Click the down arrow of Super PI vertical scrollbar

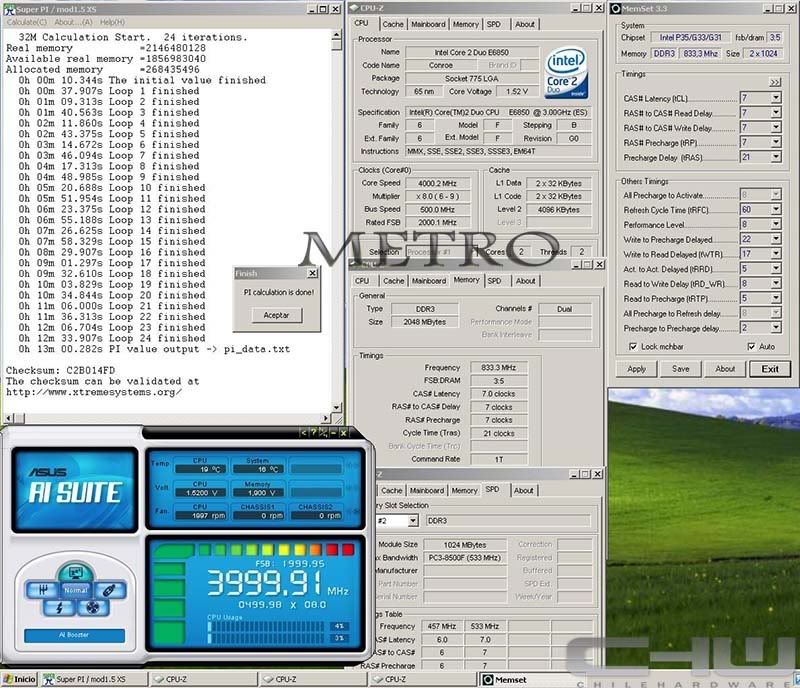336,407
